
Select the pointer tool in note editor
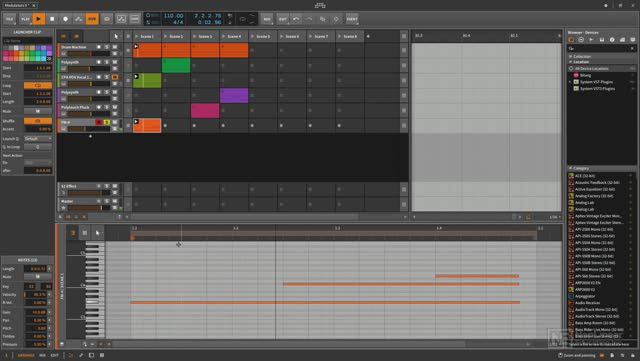[97, 233]
